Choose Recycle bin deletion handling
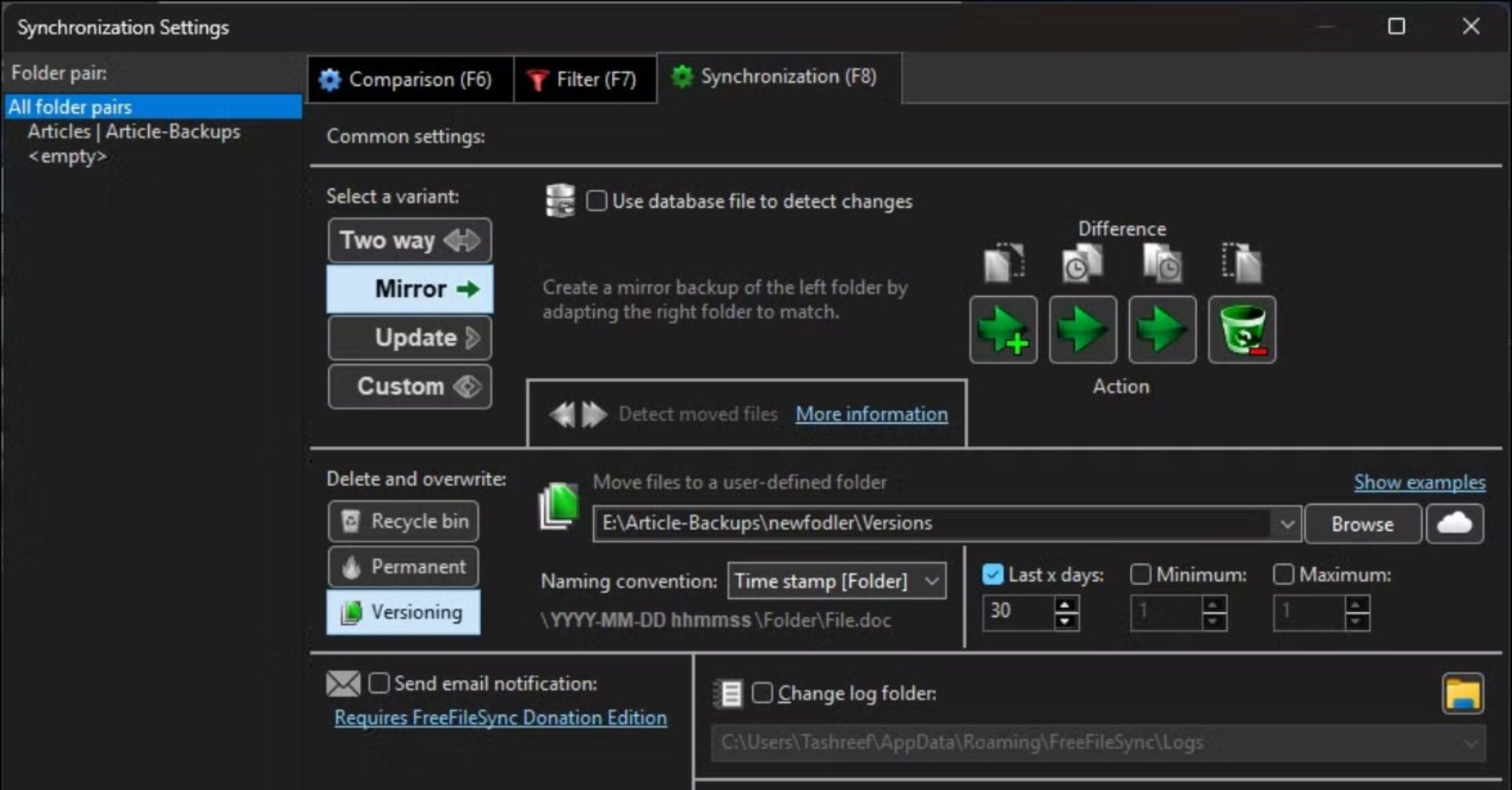This screenshot has width=1512, height=790. coord(403,521)
